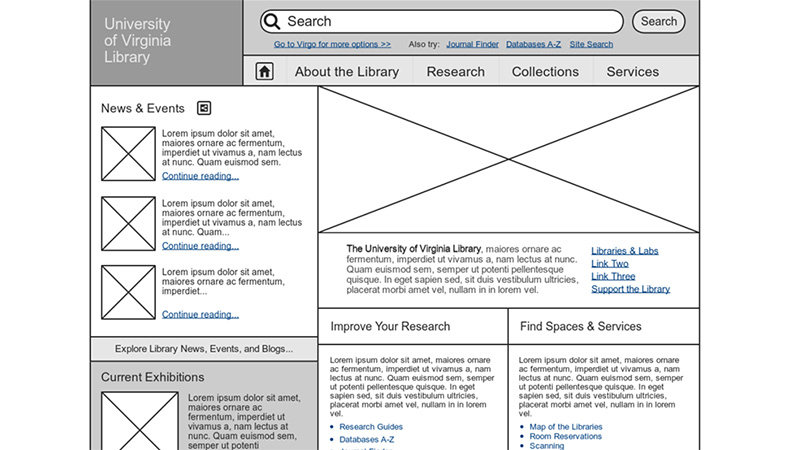Open the About the Library menu
Viewport: 800px width, 450px height.
click(347, 72)
